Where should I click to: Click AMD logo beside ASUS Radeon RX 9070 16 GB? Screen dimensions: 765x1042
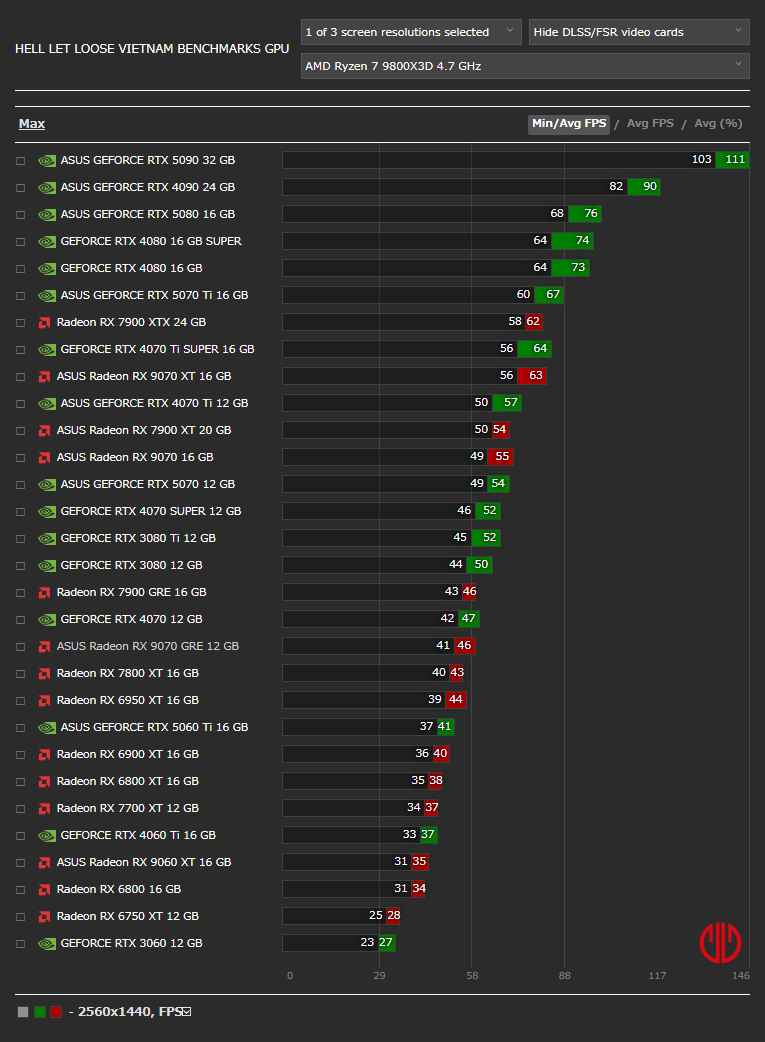(45, 458)
